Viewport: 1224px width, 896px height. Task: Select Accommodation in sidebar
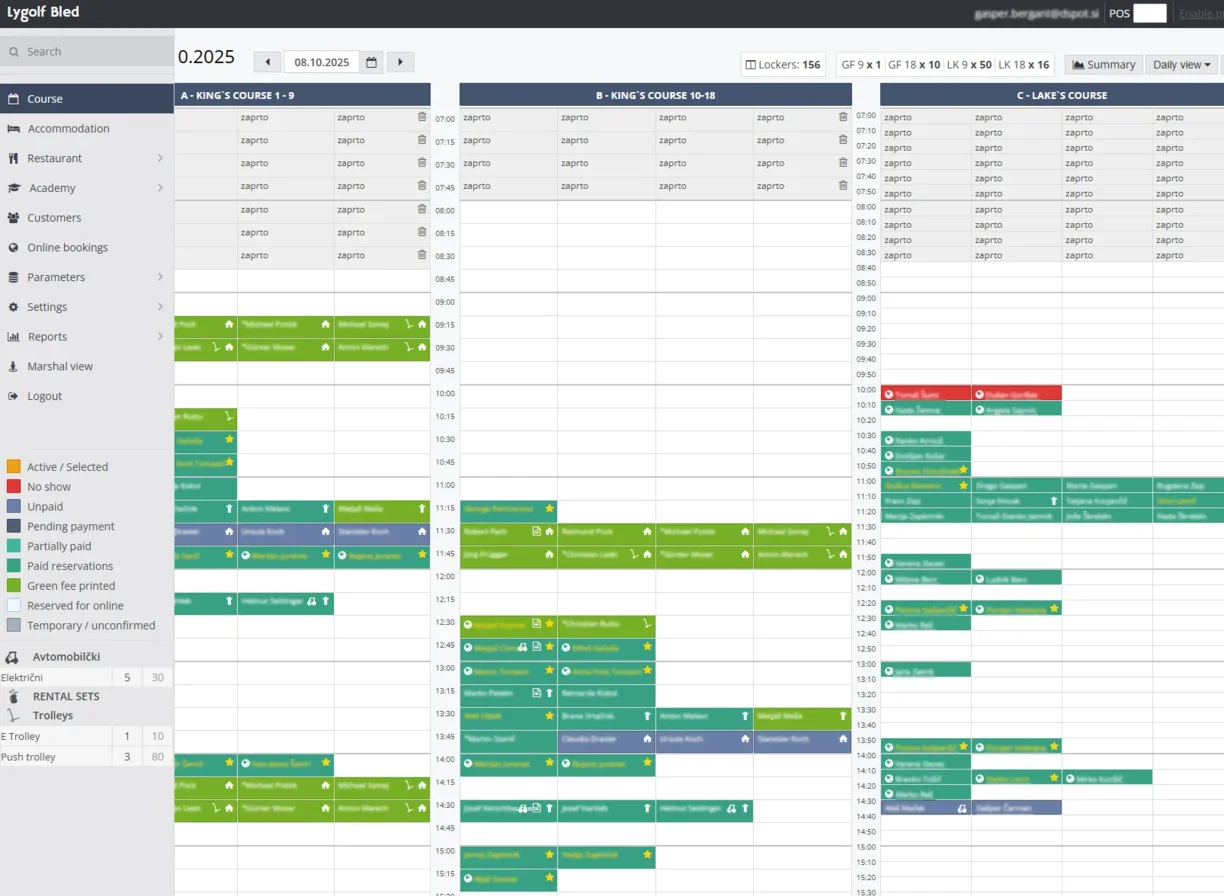[68, 128]
